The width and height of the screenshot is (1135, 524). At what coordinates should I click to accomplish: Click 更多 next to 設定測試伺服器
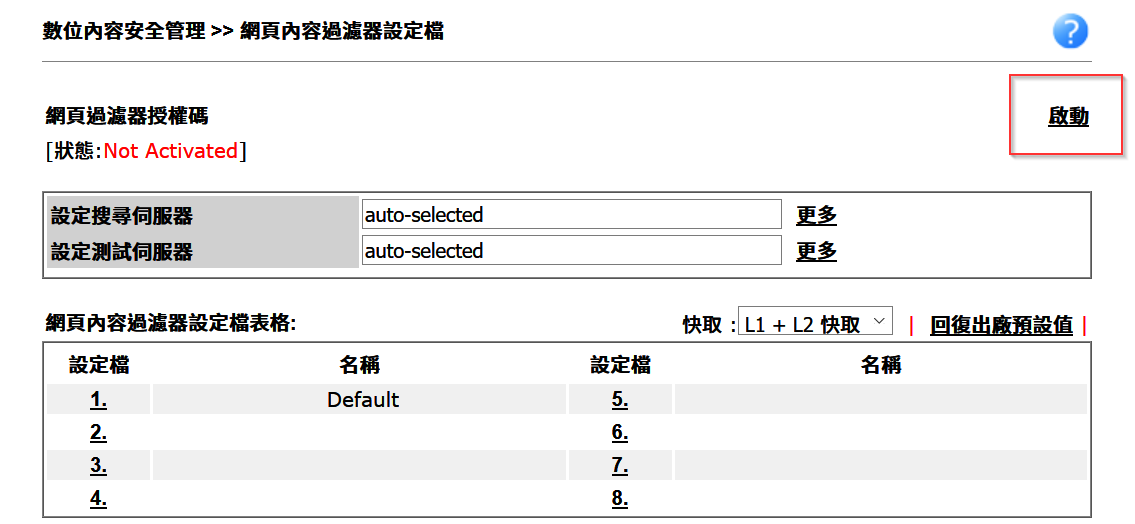816,251
